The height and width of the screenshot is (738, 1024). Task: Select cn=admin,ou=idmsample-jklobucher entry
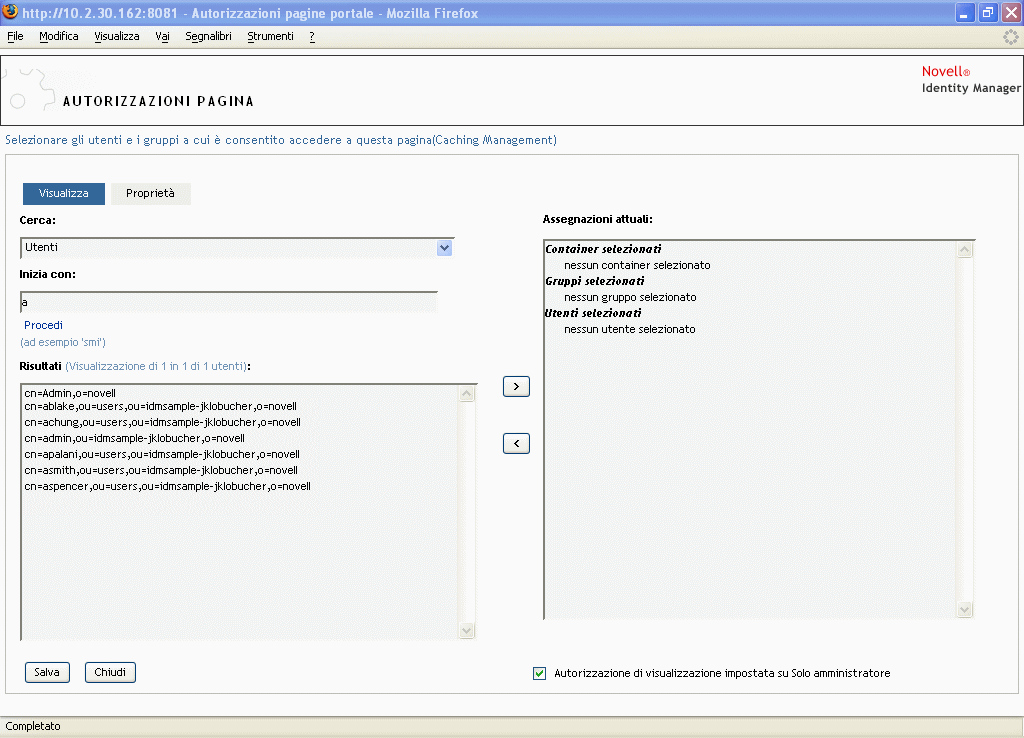coord(135,438)
